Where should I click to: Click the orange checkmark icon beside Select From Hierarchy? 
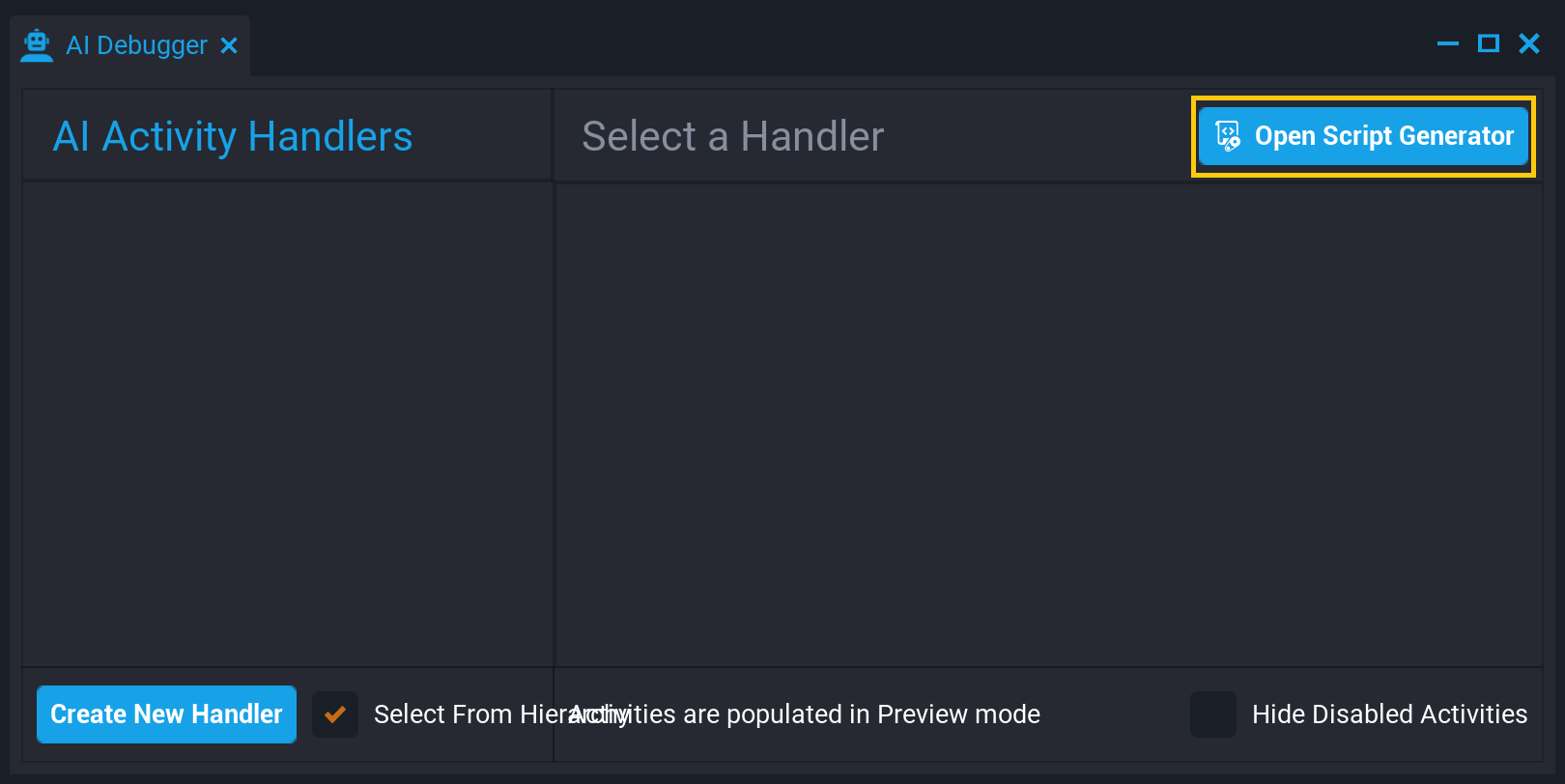335,714
